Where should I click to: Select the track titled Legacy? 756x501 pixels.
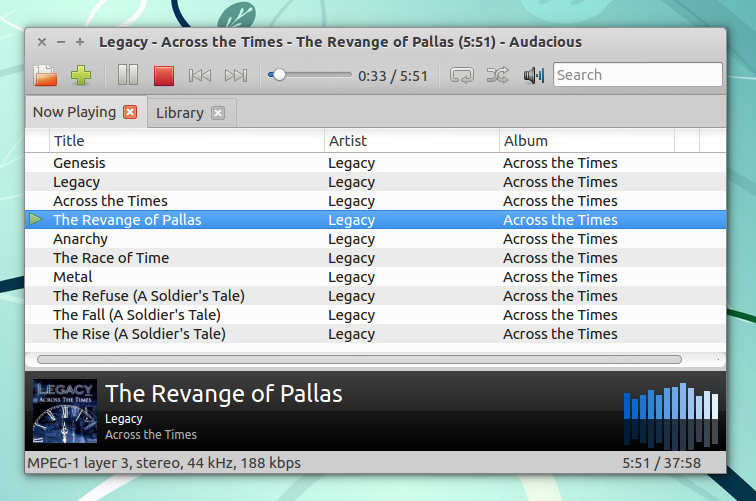tap(376, 182)
